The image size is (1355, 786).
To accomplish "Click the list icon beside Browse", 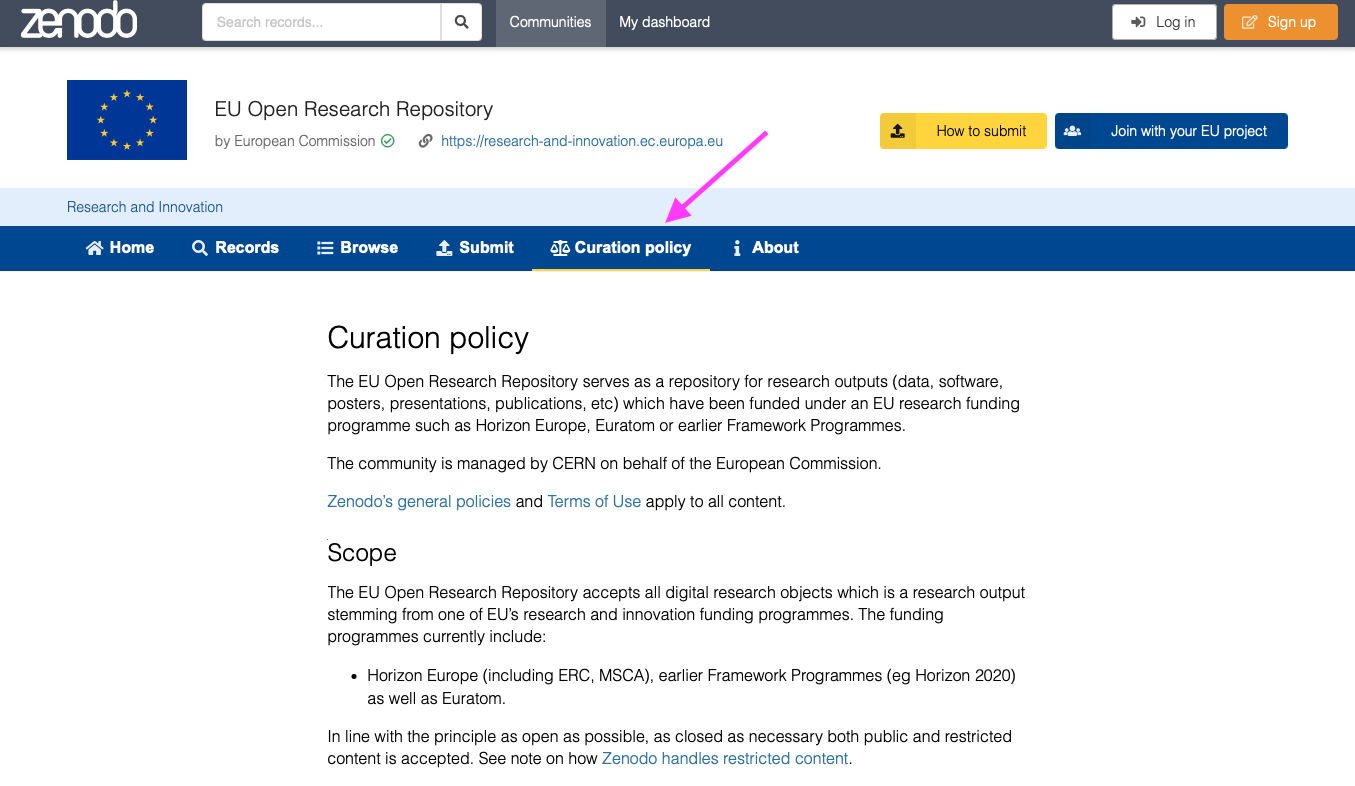I will pos(325,248).
